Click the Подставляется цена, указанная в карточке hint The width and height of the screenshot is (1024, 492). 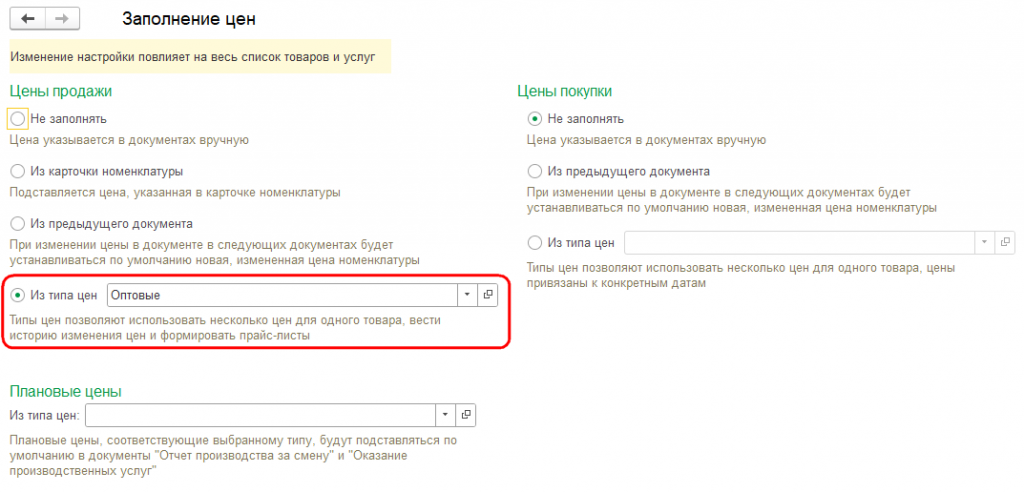pos(175,192)
